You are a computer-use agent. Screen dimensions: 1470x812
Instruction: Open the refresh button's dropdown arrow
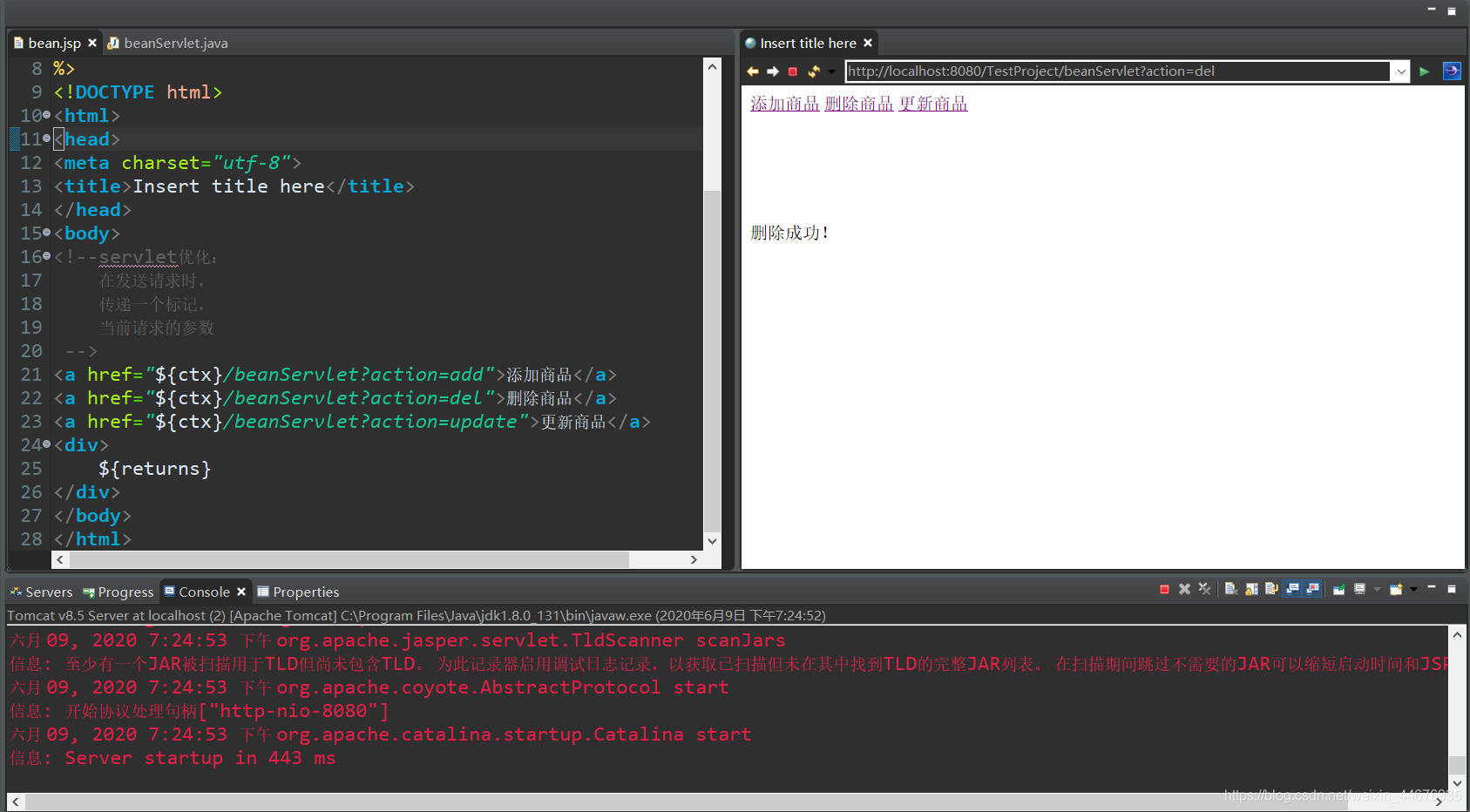pos(831,71)
